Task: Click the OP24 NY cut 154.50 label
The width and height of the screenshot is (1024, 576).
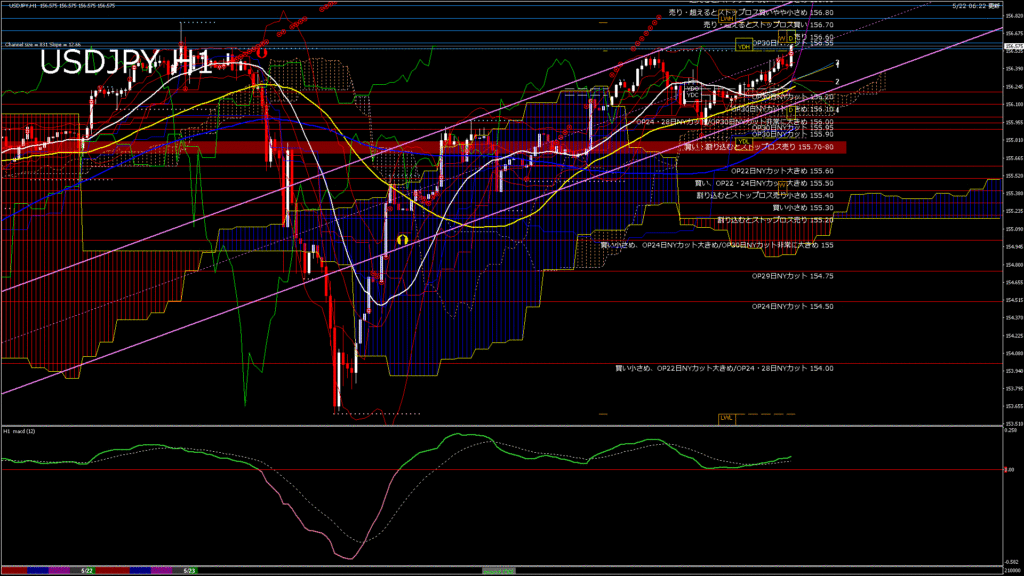Action: [x=792, y=306]
